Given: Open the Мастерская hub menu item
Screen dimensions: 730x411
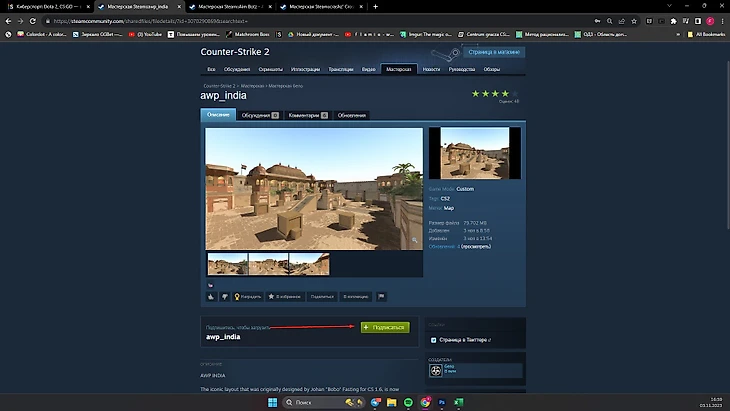Looking at the screenshot, I should click(x=398, y=69).
